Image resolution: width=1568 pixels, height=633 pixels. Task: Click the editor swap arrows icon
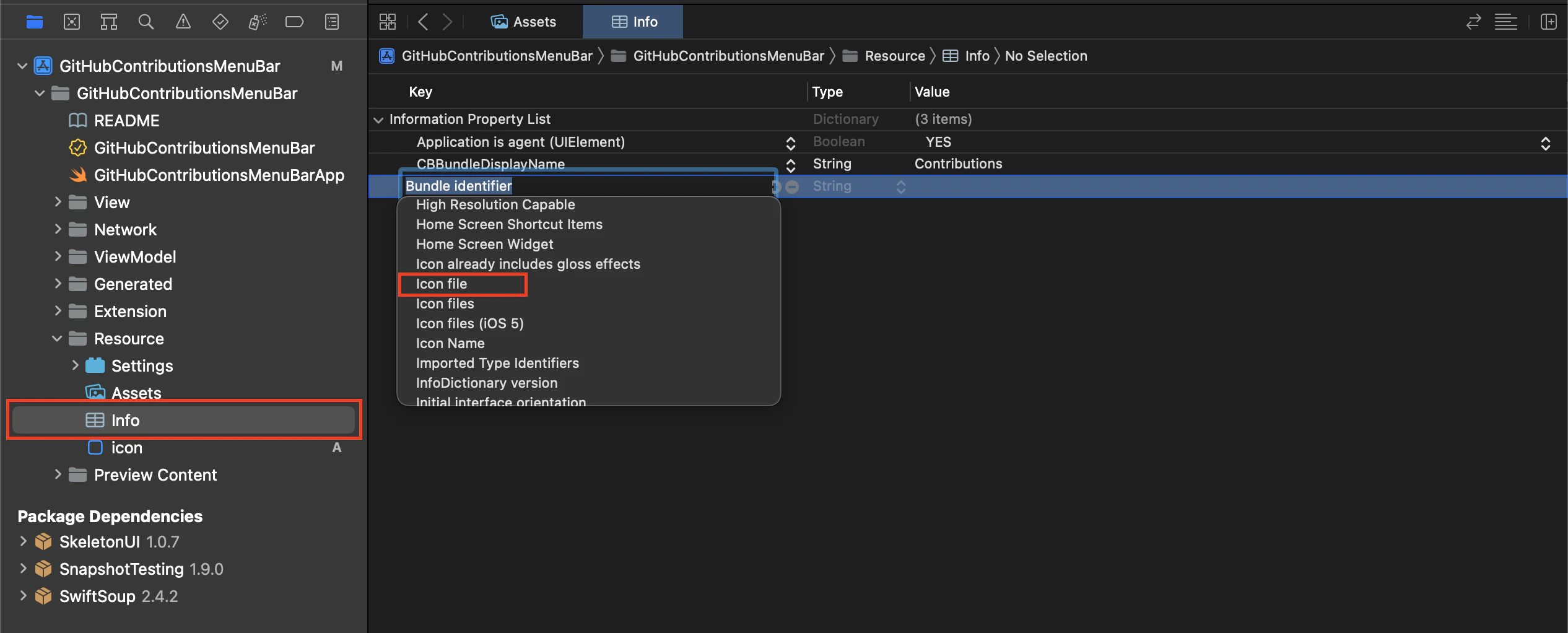[x=1474, y=22]
